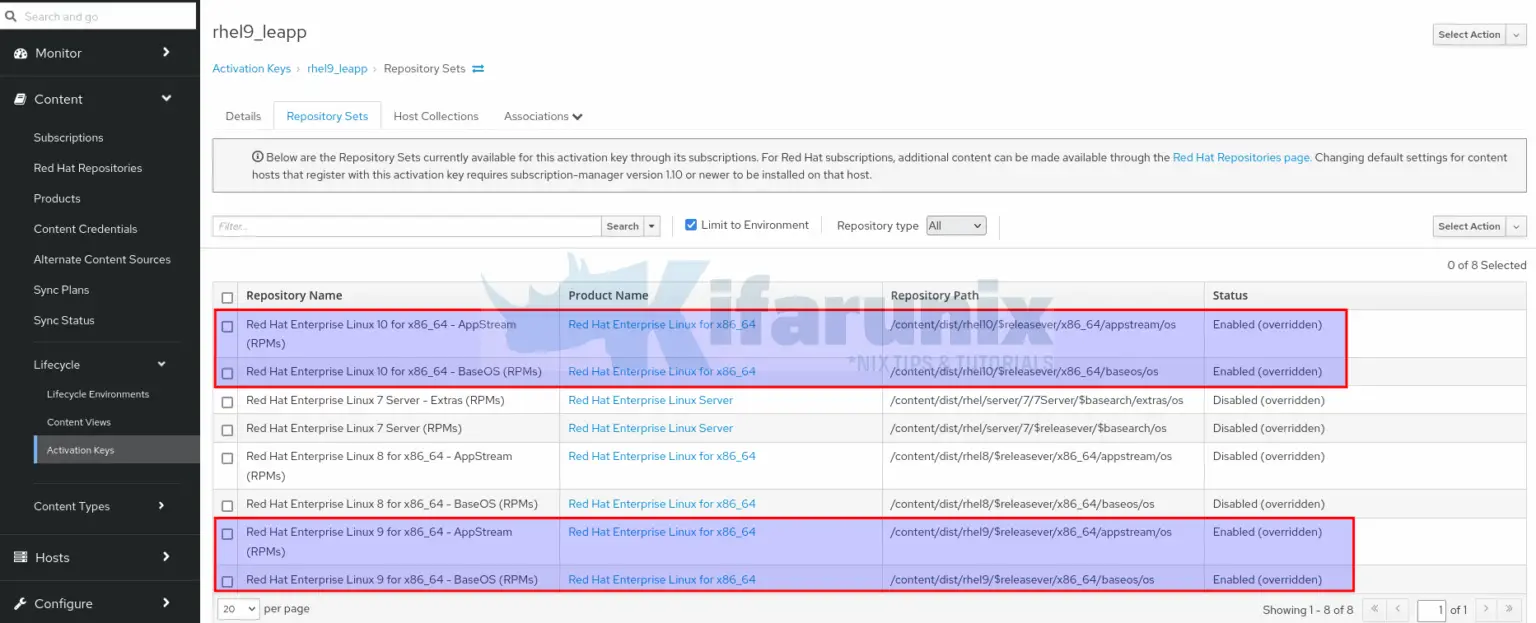Check the select-all checkbox in the table header
The width and height of the screenshot is (1536, 623).
(x=227, y=297)
